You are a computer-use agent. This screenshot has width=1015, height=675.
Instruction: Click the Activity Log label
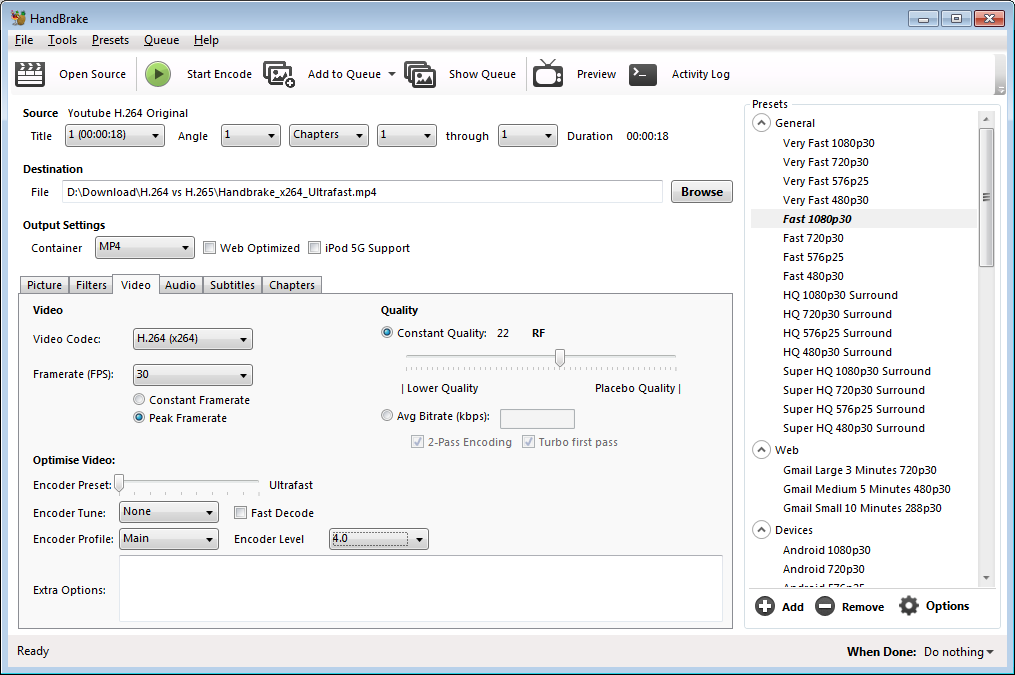pyautogui.click(x=700, y=74)
